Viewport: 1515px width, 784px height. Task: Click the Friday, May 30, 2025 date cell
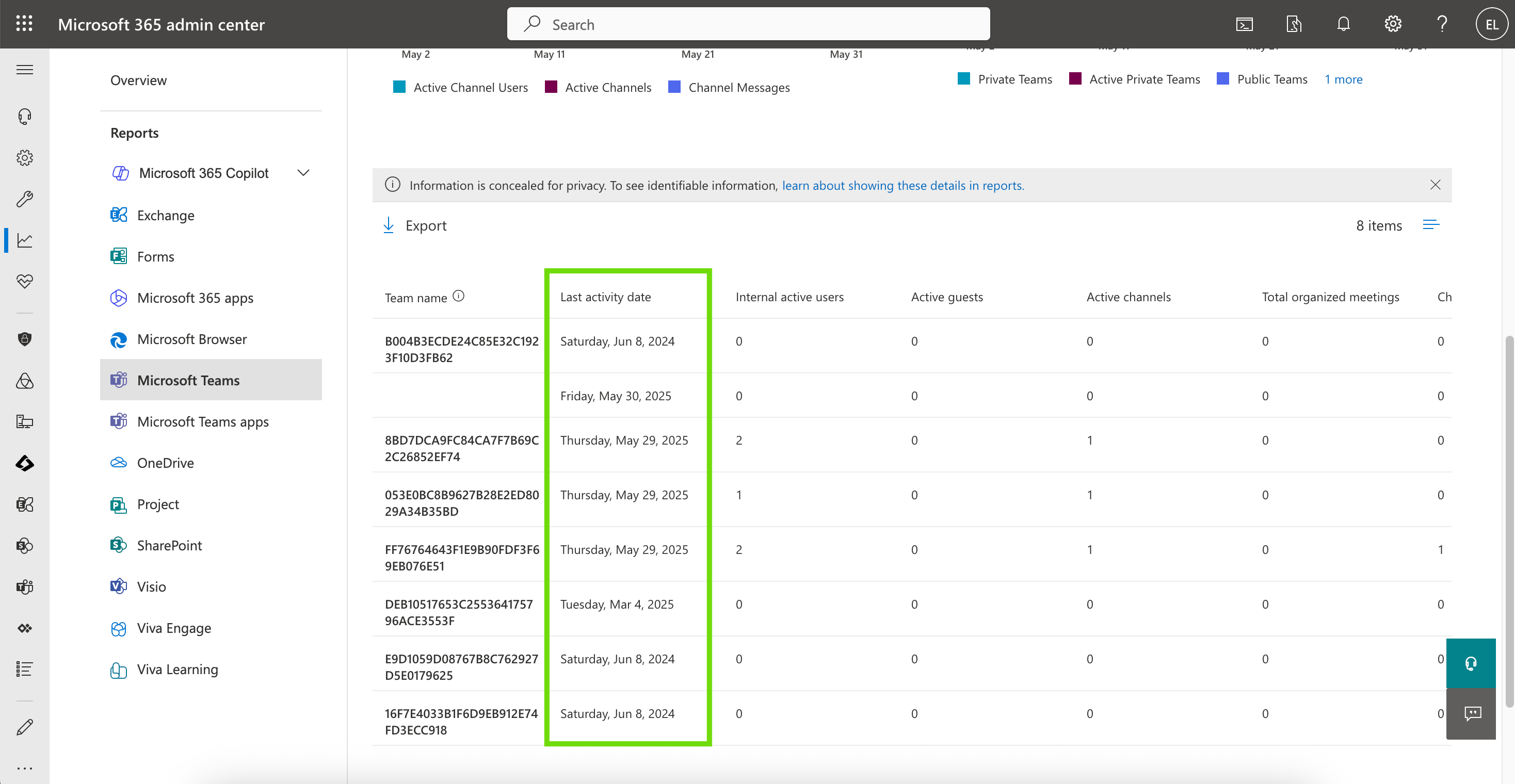click(x=615, y=396)
